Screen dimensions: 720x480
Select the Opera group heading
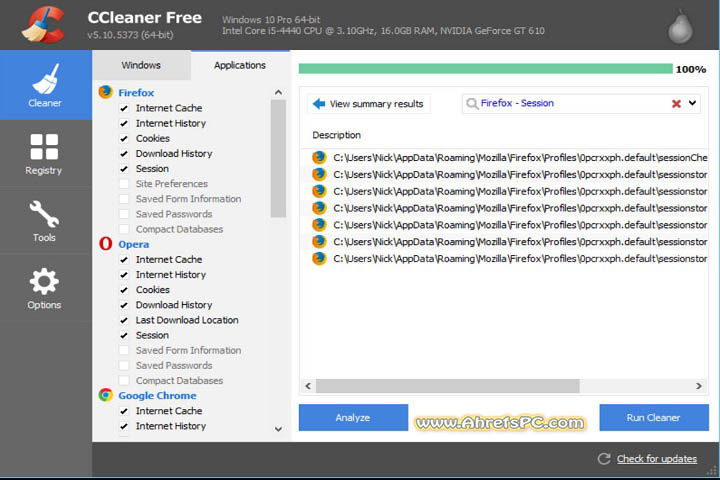[x=134, y=244]
